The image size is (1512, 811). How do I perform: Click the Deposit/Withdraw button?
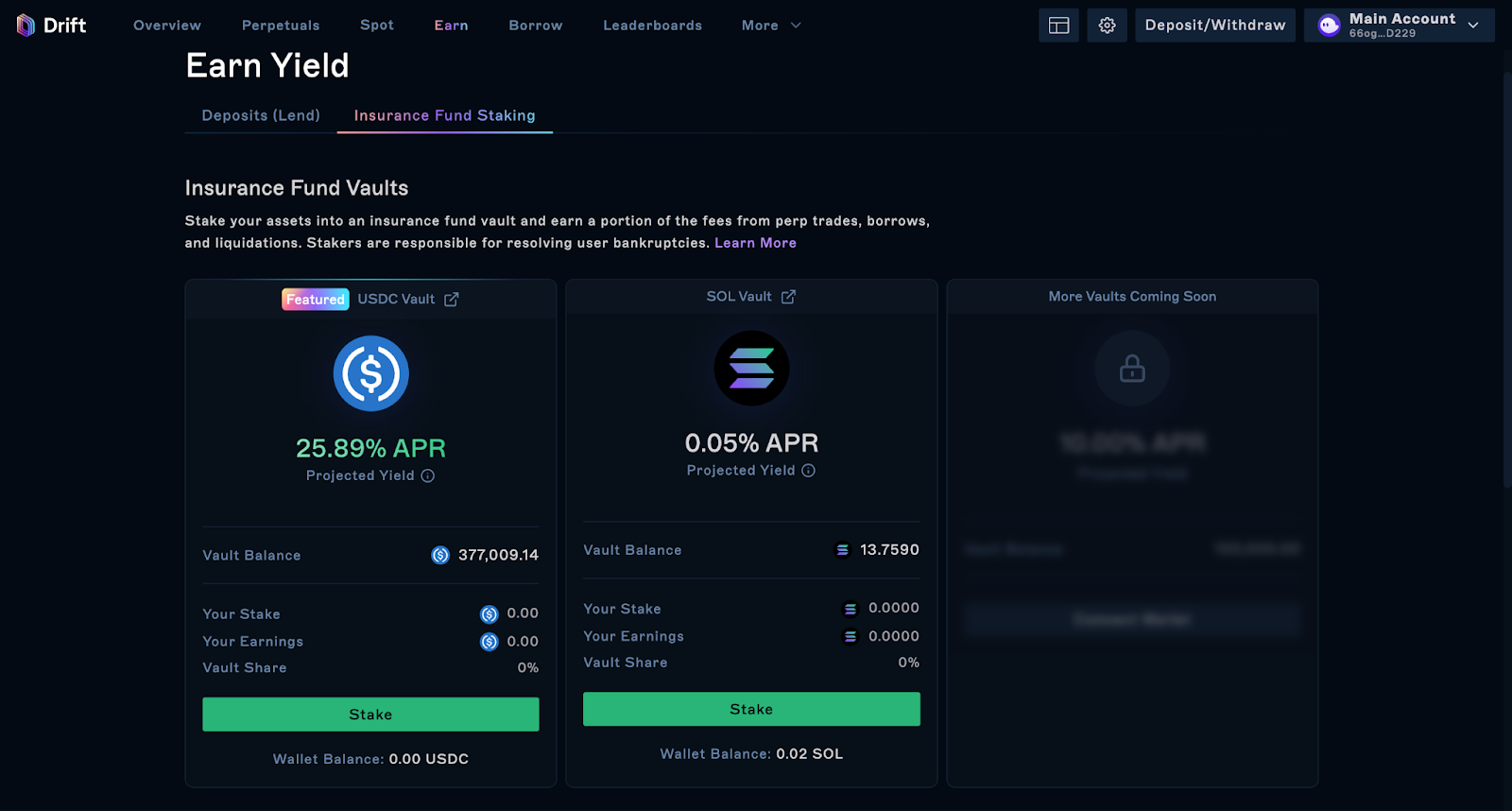pyautogui.click(x=1214, y=26)
